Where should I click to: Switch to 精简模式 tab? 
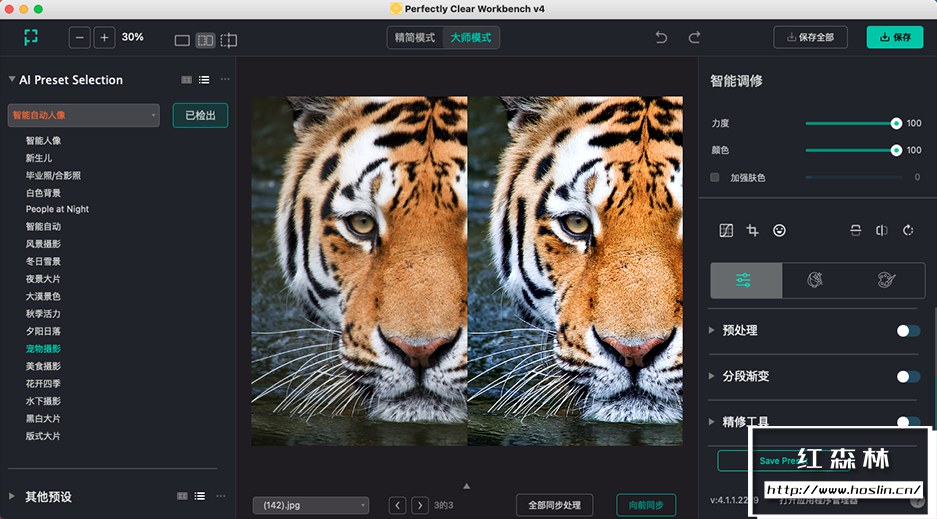point(415,38)
